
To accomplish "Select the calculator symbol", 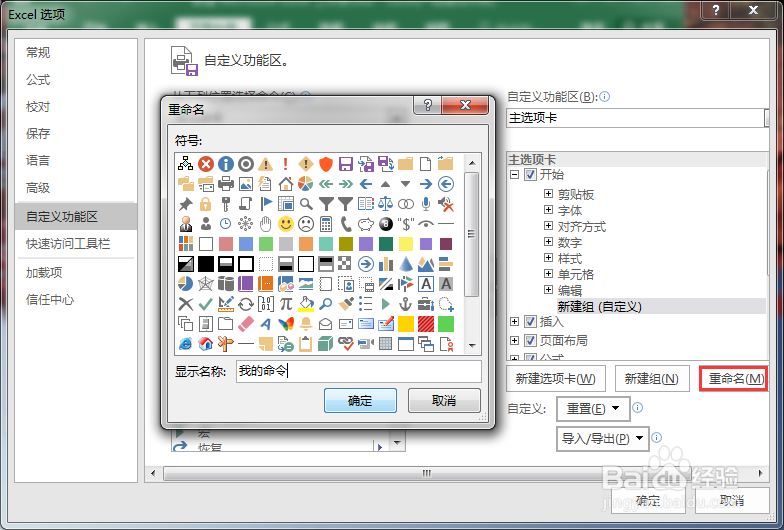I will (326, 224).
